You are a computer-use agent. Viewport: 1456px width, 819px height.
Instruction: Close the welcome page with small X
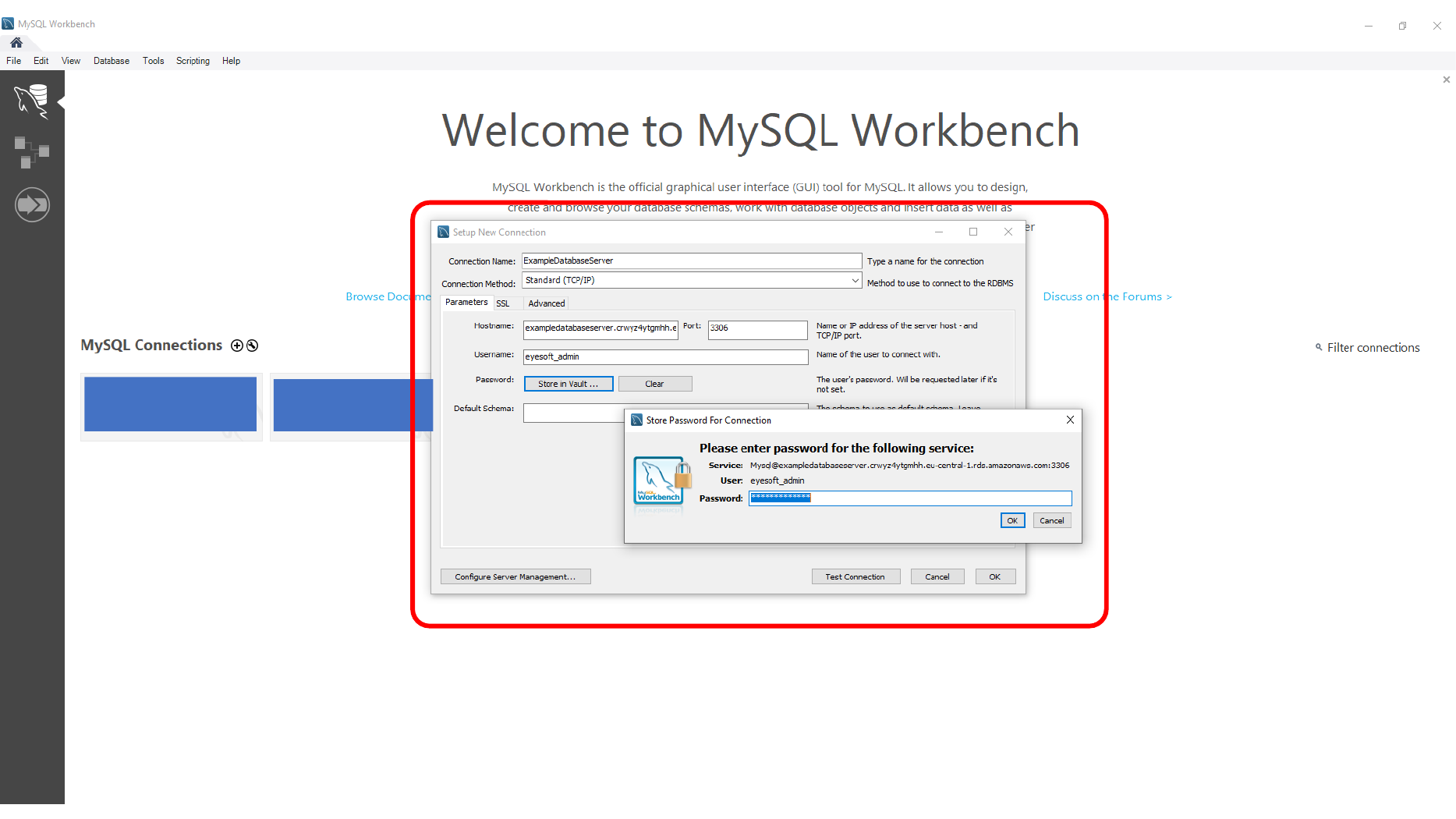click(1447, 80)
